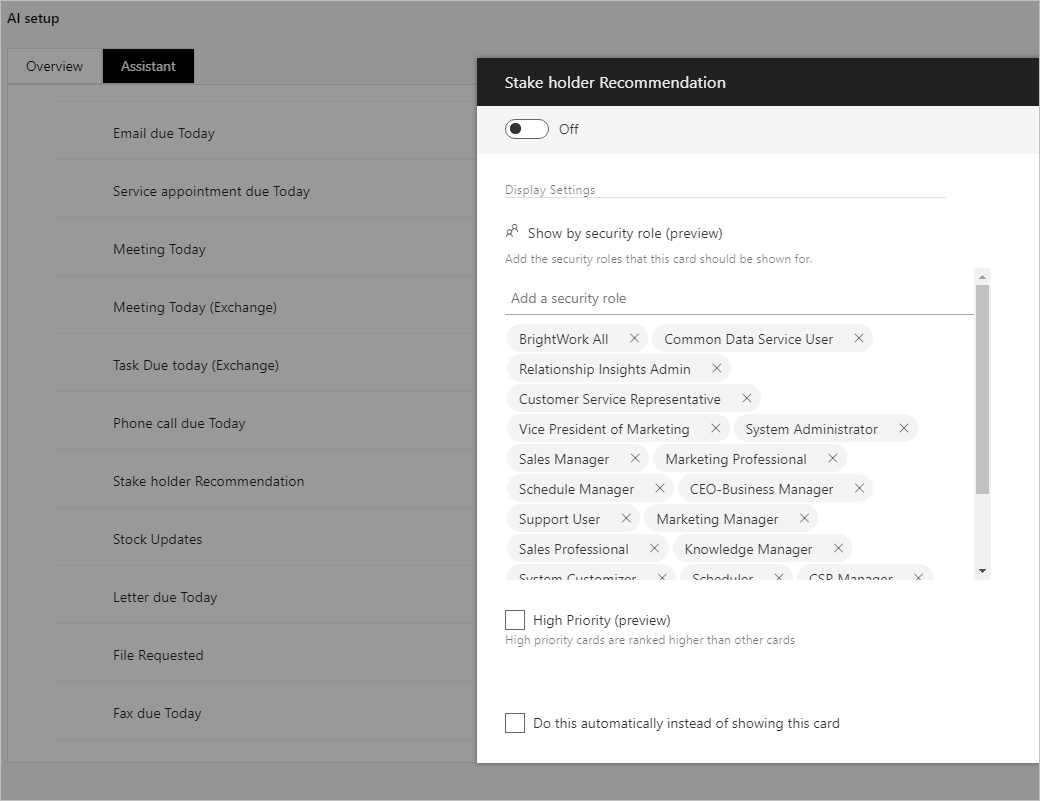The width and height of the screenshot is (1040, 801).
Task: Select Stake holder Recommendation in the card list
Action: (208, 481)
